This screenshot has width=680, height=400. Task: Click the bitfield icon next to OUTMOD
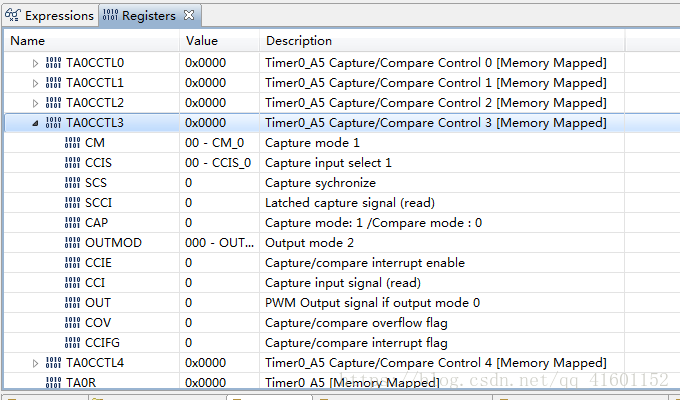tap(72, 243)
